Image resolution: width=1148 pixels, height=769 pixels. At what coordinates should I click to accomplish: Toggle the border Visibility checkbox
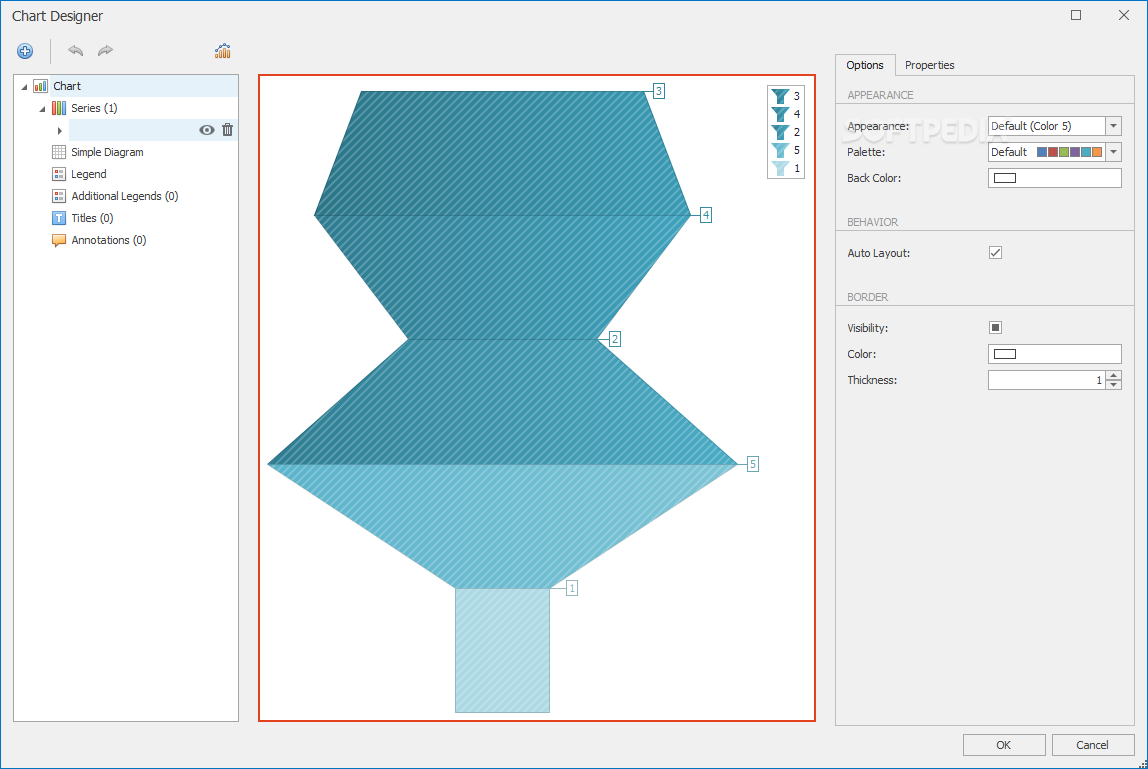[995, 327]
